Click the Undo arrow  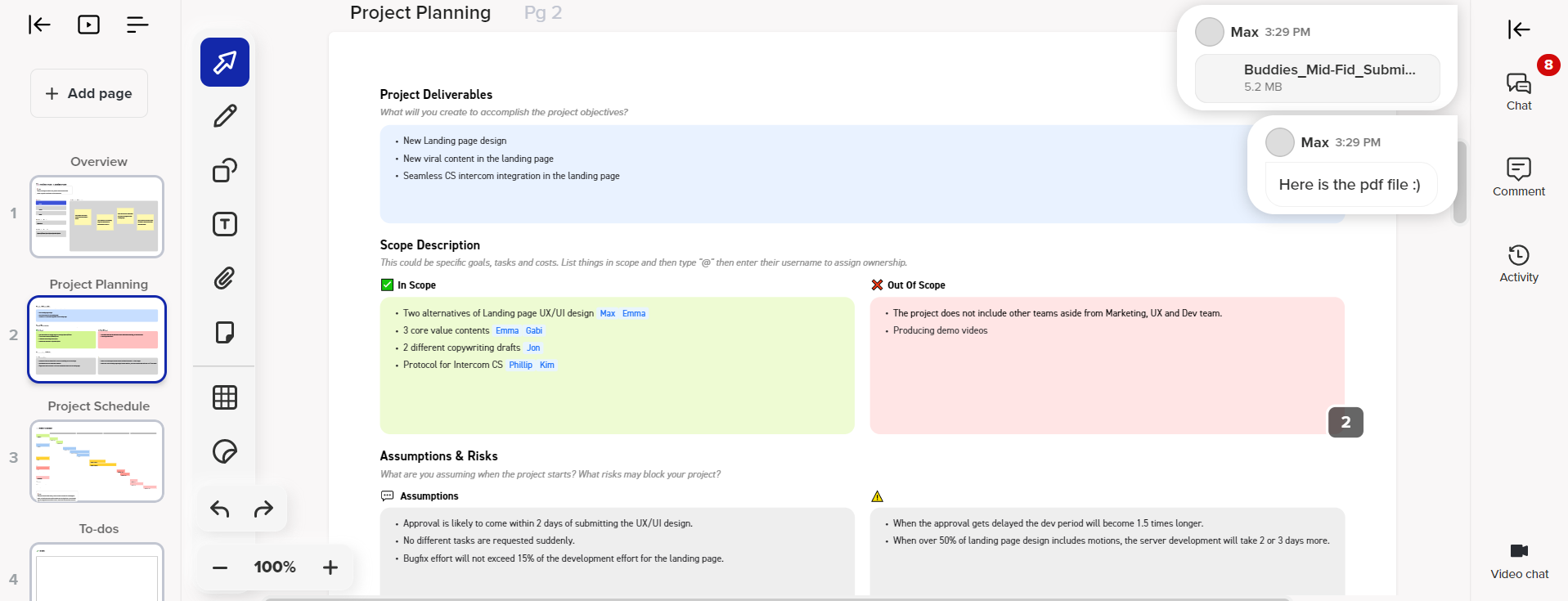(220, 509)
